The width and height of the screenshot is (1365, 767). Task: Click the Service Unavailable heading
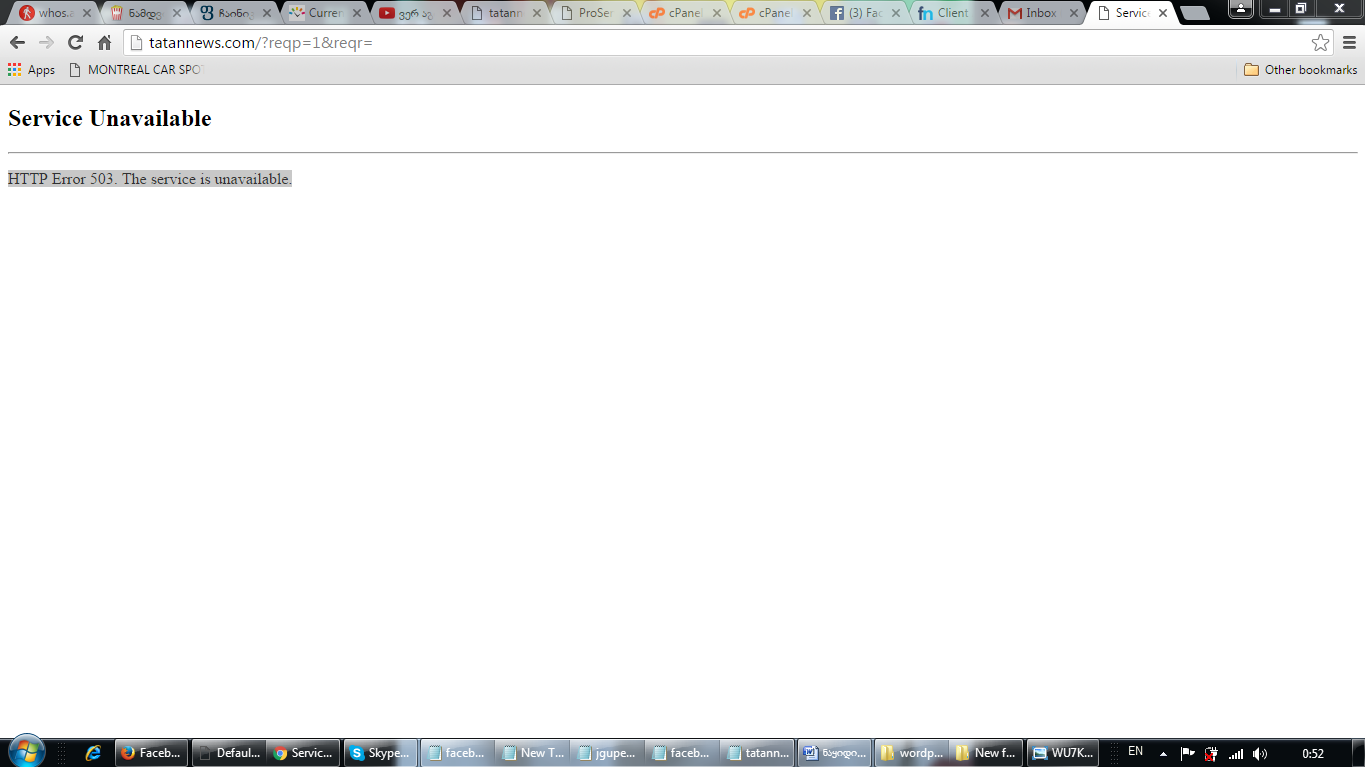tap(110, 118)
